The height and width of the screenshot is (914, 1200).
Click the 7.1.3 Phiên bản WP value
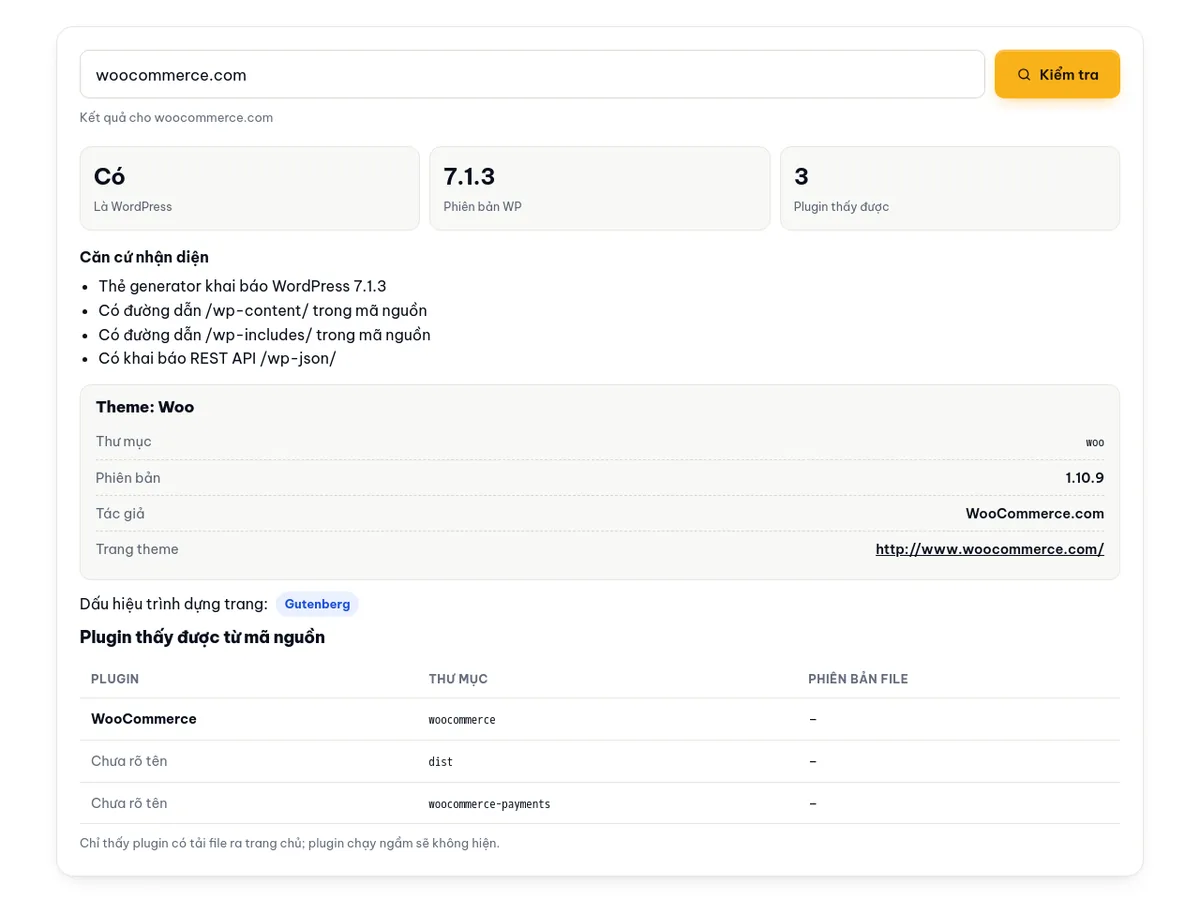coord(469,177)
